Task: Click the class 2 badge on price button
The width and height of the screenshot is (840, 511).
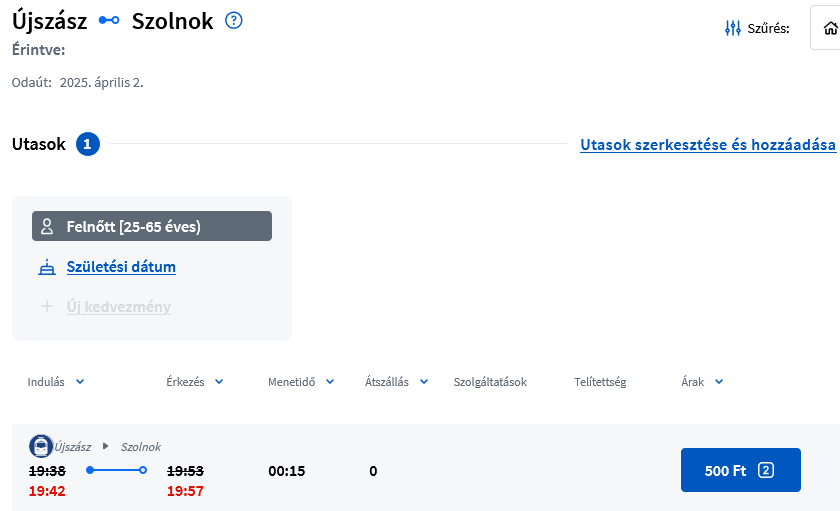Action: click(766, 470)
